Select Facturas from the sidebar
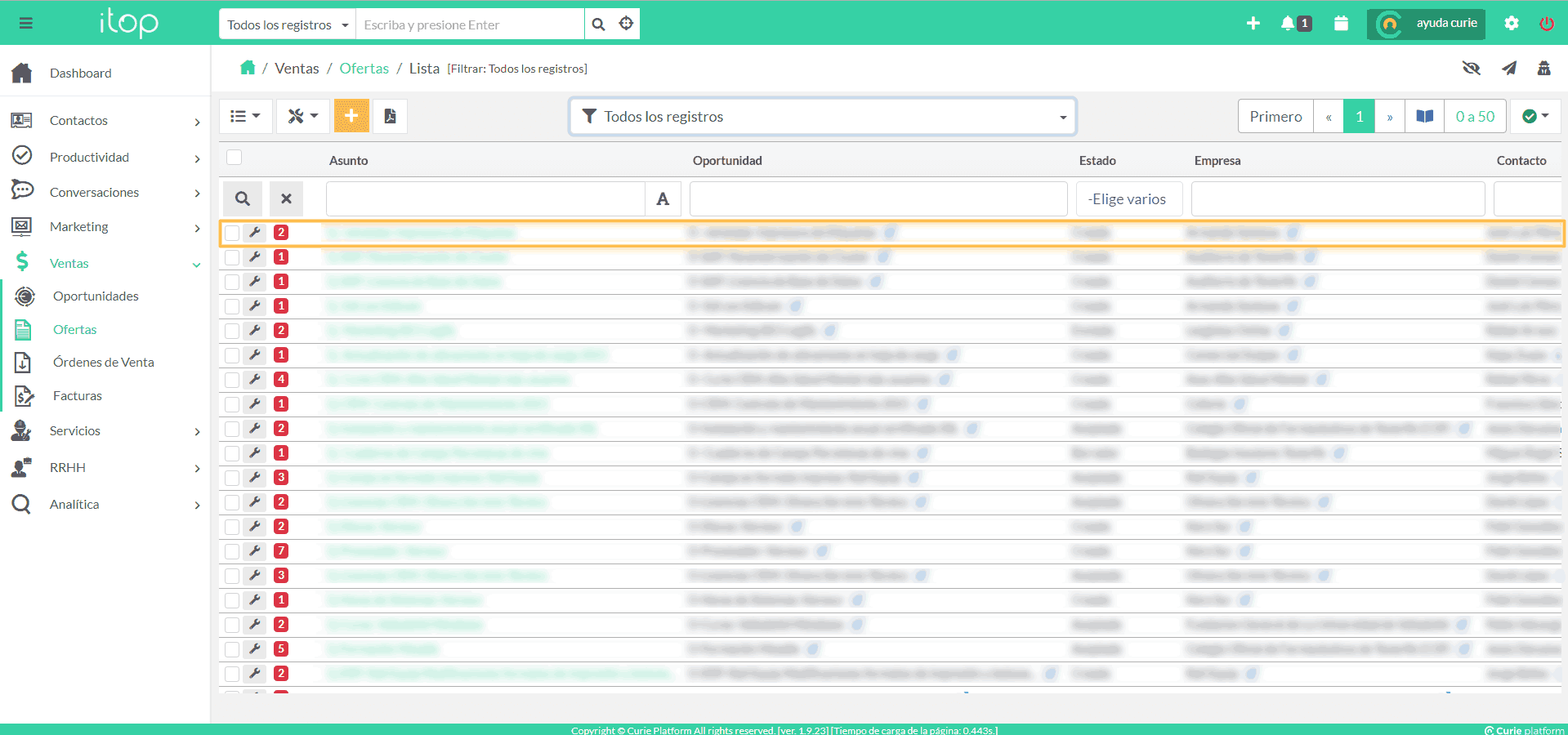 coord(78,396)
